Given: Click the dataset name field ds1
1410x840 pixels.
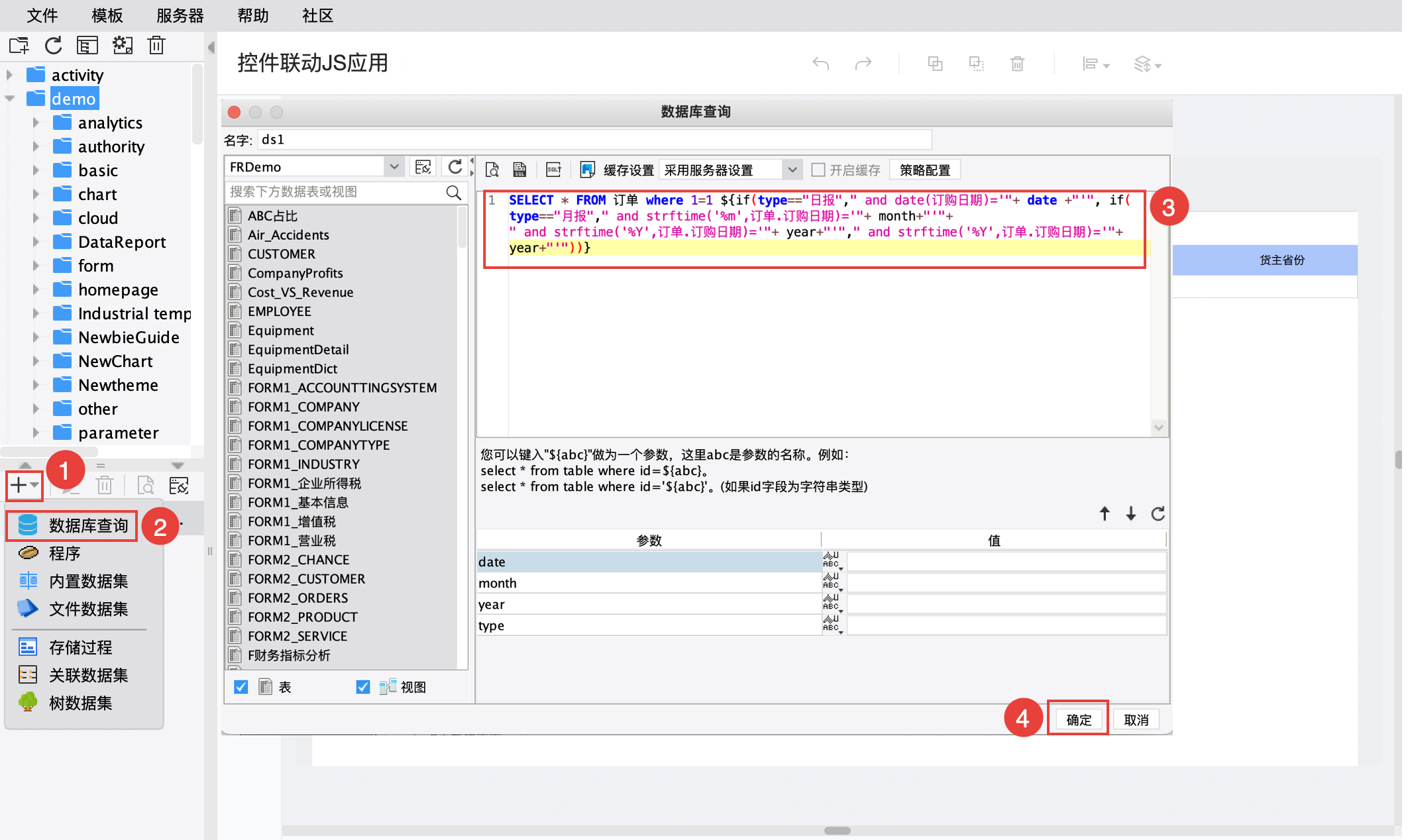Looking at the screenshot, I should pyautogui.click(x=594, y=140).
